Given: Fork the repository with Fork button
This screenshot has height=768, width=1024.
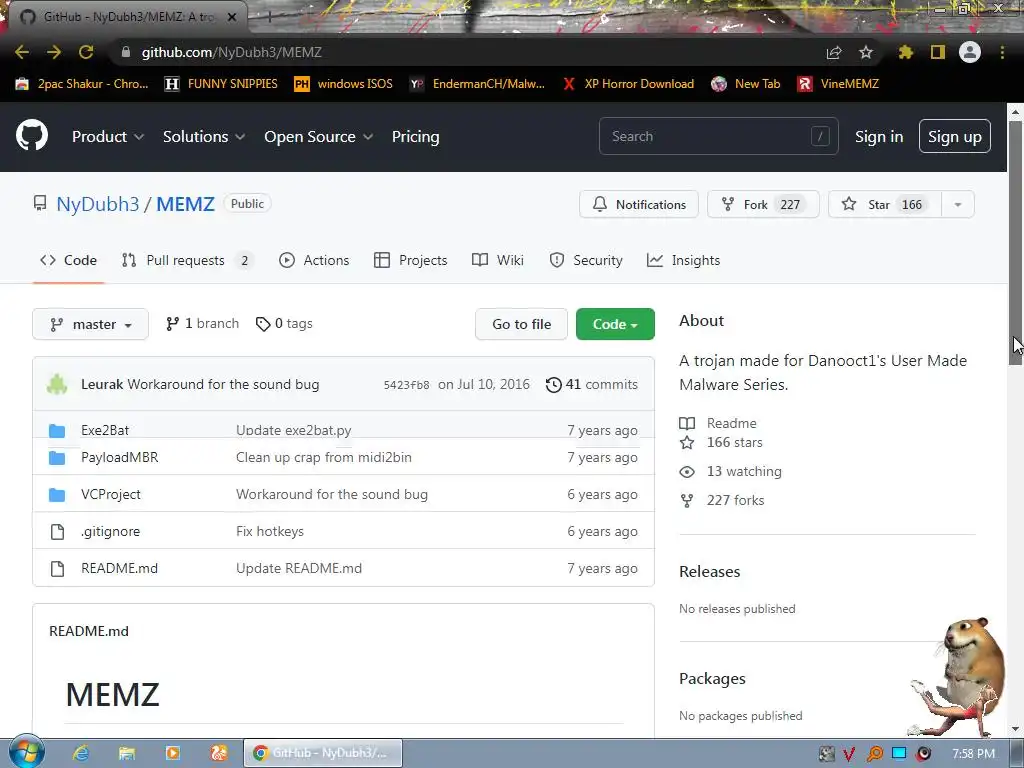Looking at the screenshot, I should click(x=763, y=204).
